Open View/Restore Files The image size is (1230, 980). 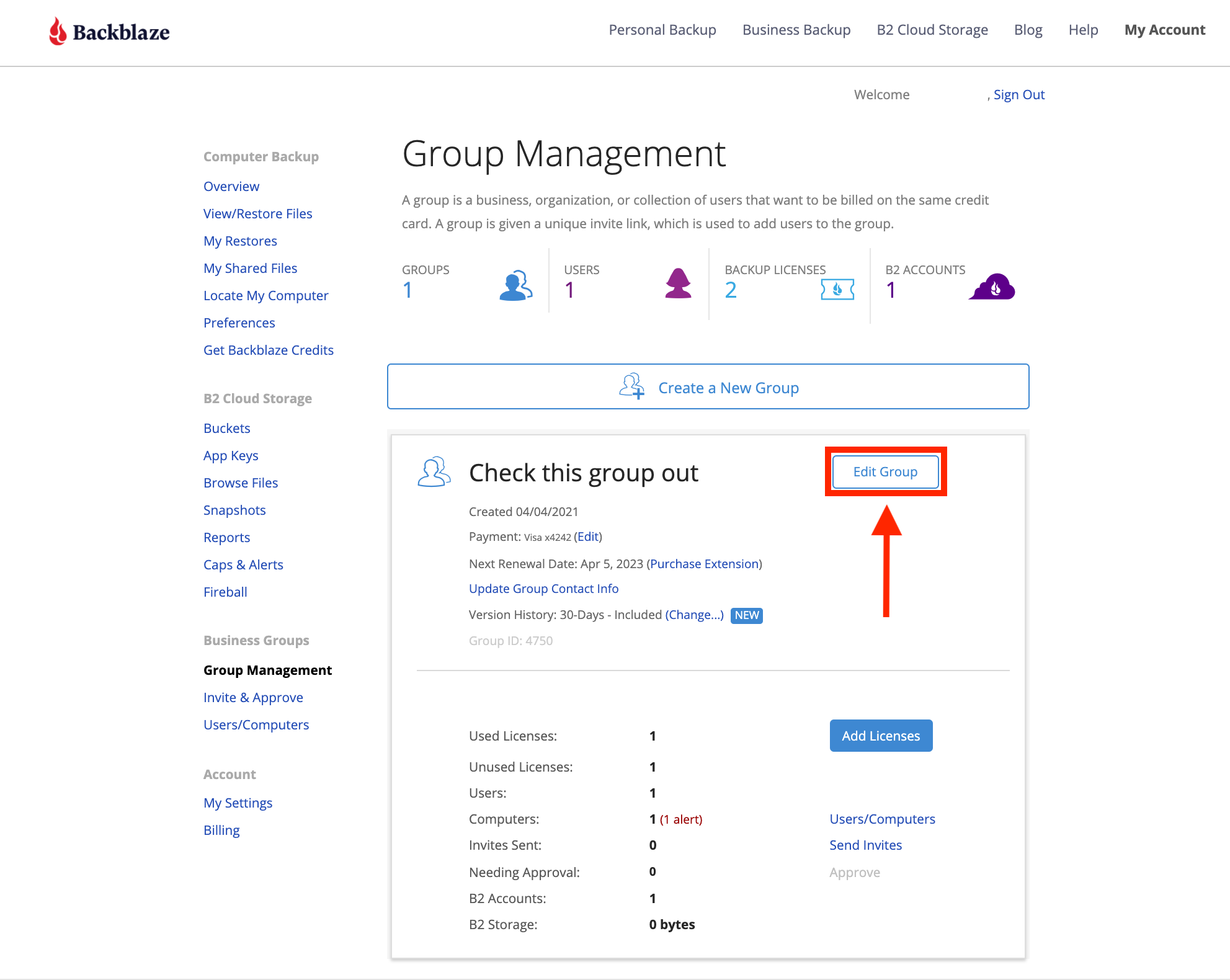[x=257, y=213]
